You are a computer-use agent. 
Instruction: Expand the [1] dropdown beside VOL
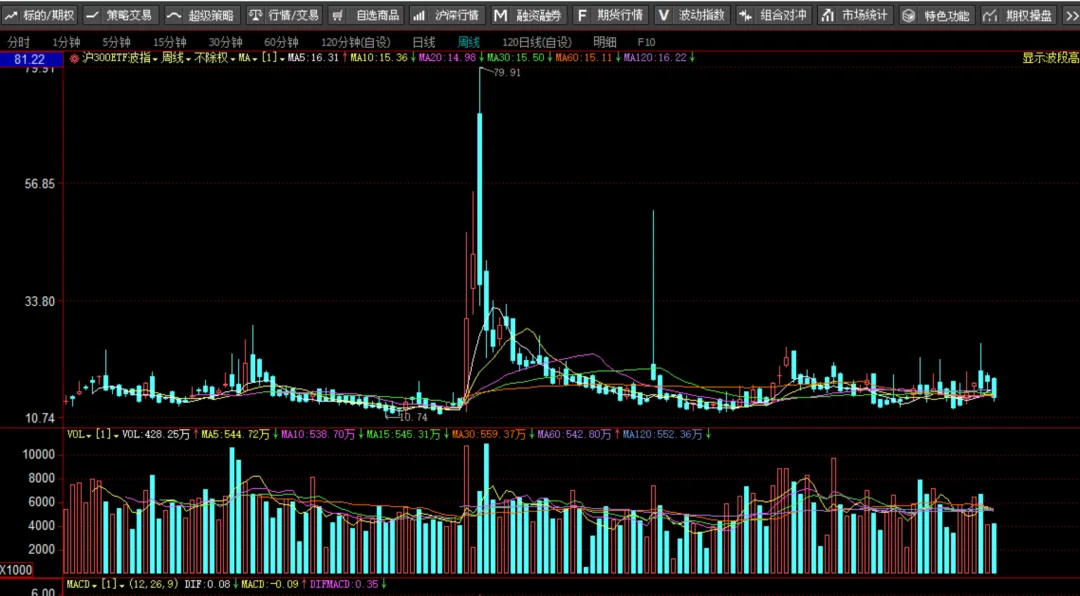click(107, 434)
